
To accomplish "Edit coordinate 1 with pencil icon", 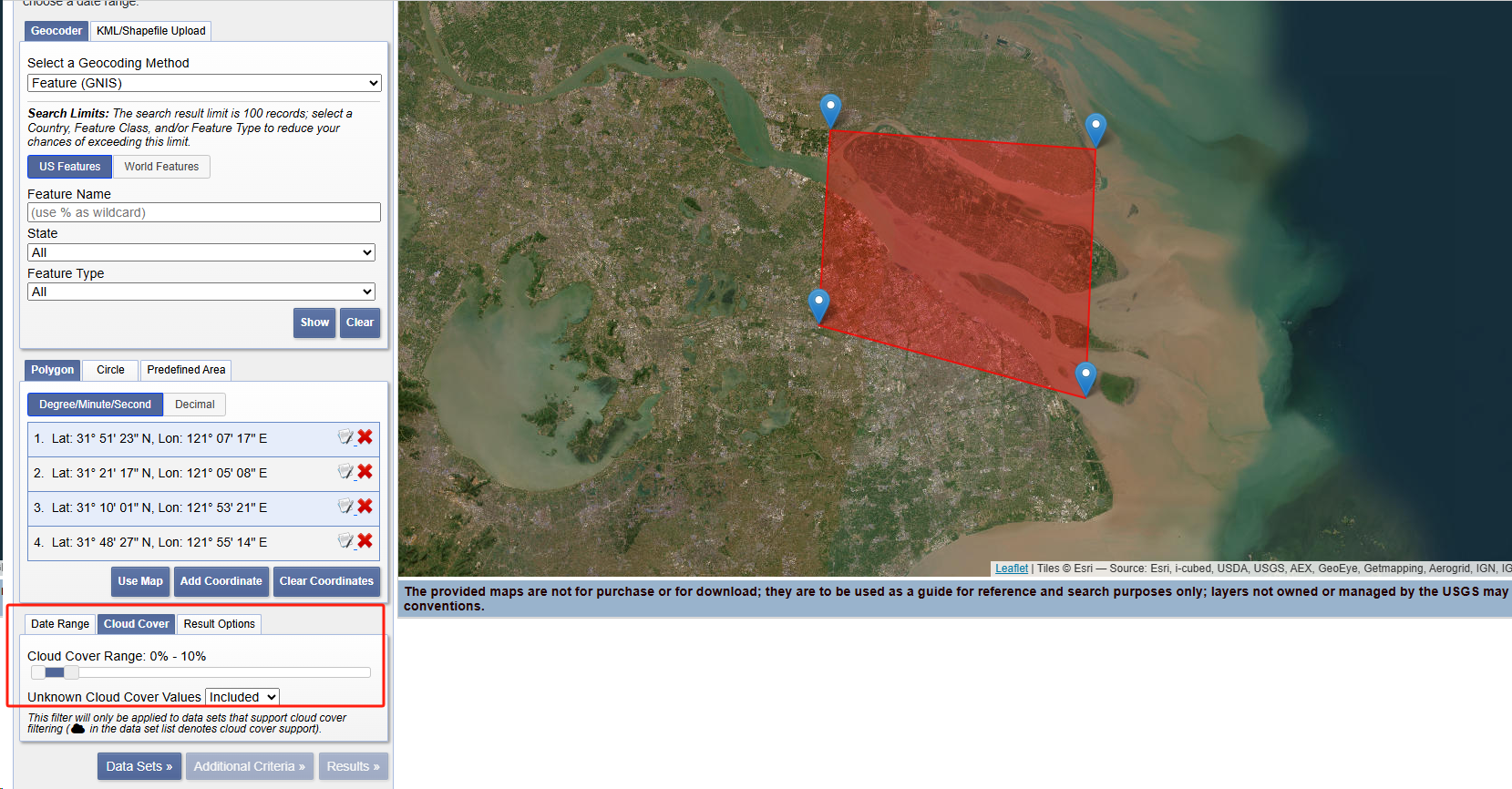I will point(345,437).
